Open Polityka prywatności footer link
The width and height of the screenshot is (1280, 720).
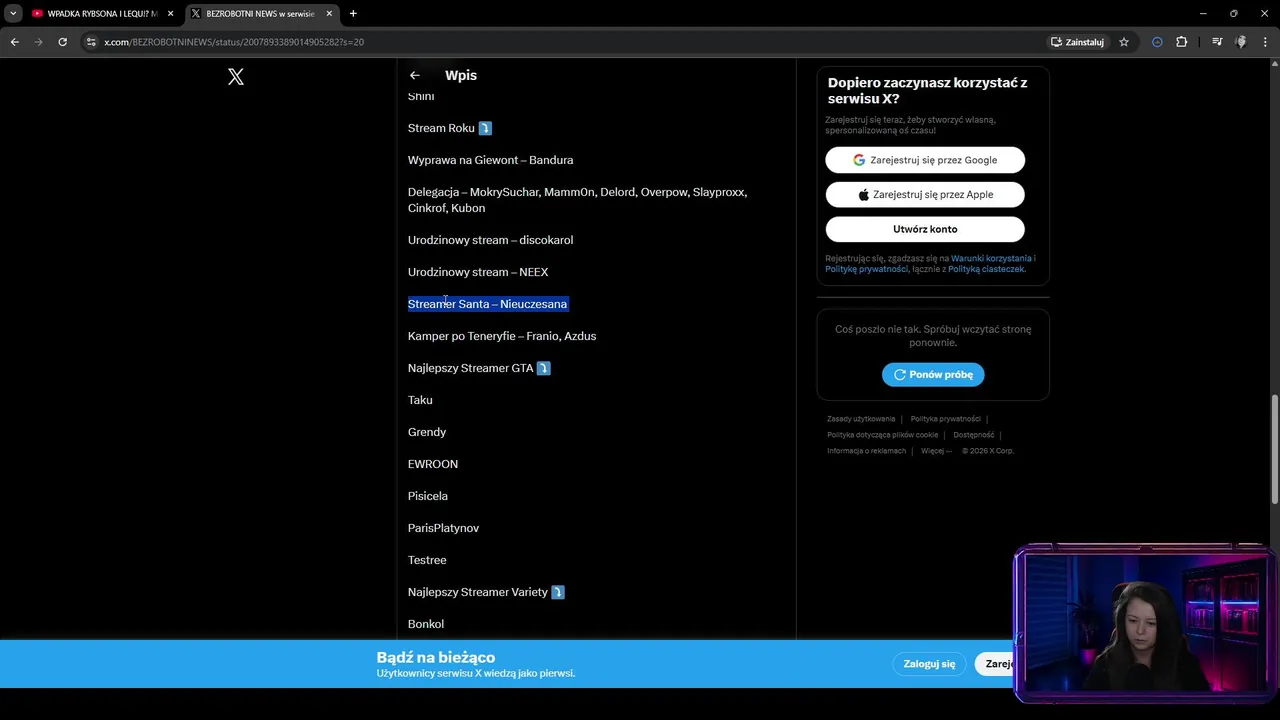[945, 419]
